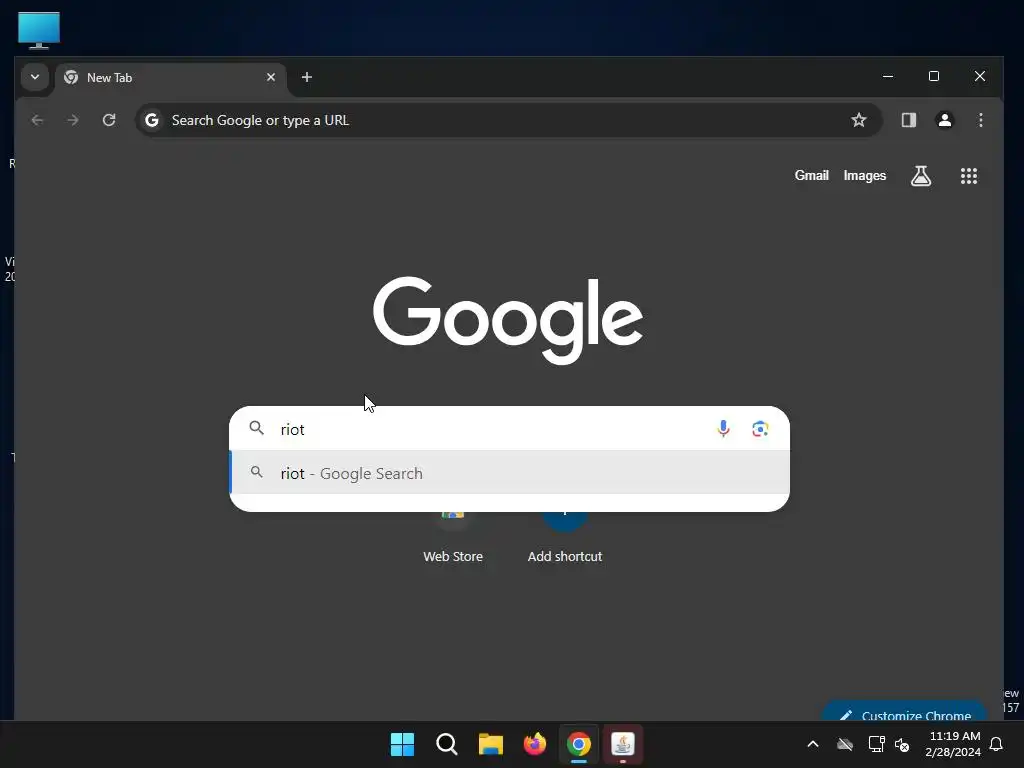This screenshot has height=768, width=1024.
Task: Bookmark this tab with star icon
Action: pyautogui.click(x=859, y=120)
